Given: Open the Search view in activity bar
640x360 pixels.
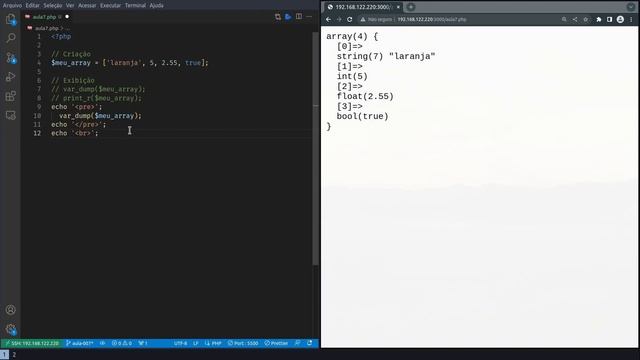Looking at the screenshot, I should pos(11,38).
